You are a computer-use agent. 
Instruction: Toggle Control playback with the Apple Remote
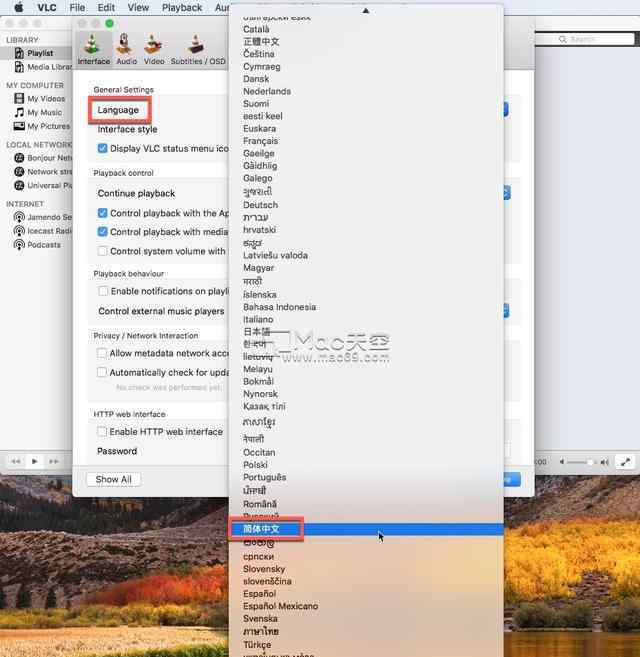click(102, 213)
